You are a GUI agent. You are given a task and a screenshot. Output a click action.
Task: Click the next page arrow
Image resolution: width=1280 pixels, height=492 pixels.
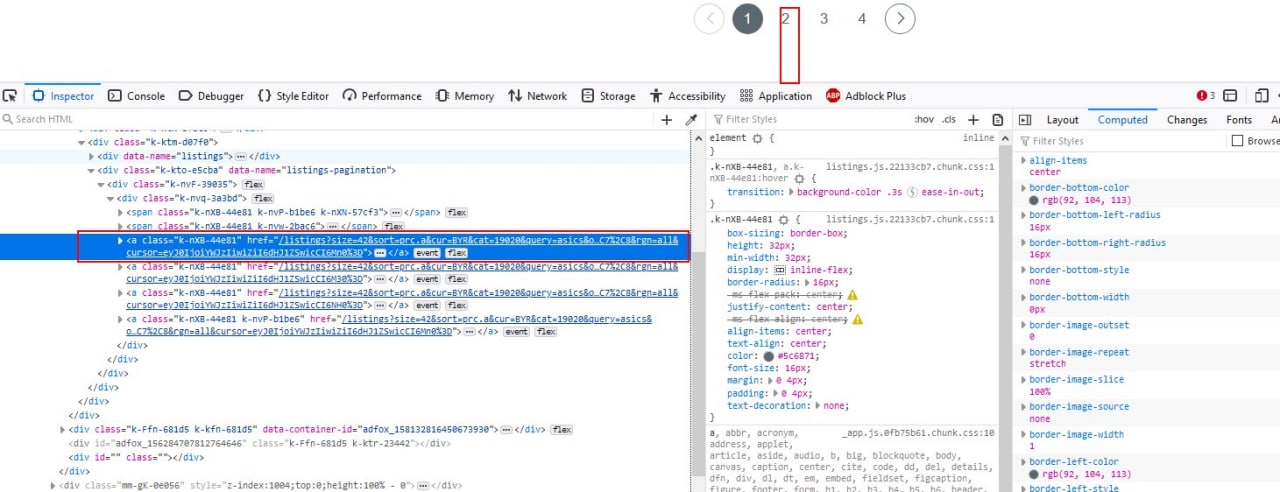click(x=900, y=18)
